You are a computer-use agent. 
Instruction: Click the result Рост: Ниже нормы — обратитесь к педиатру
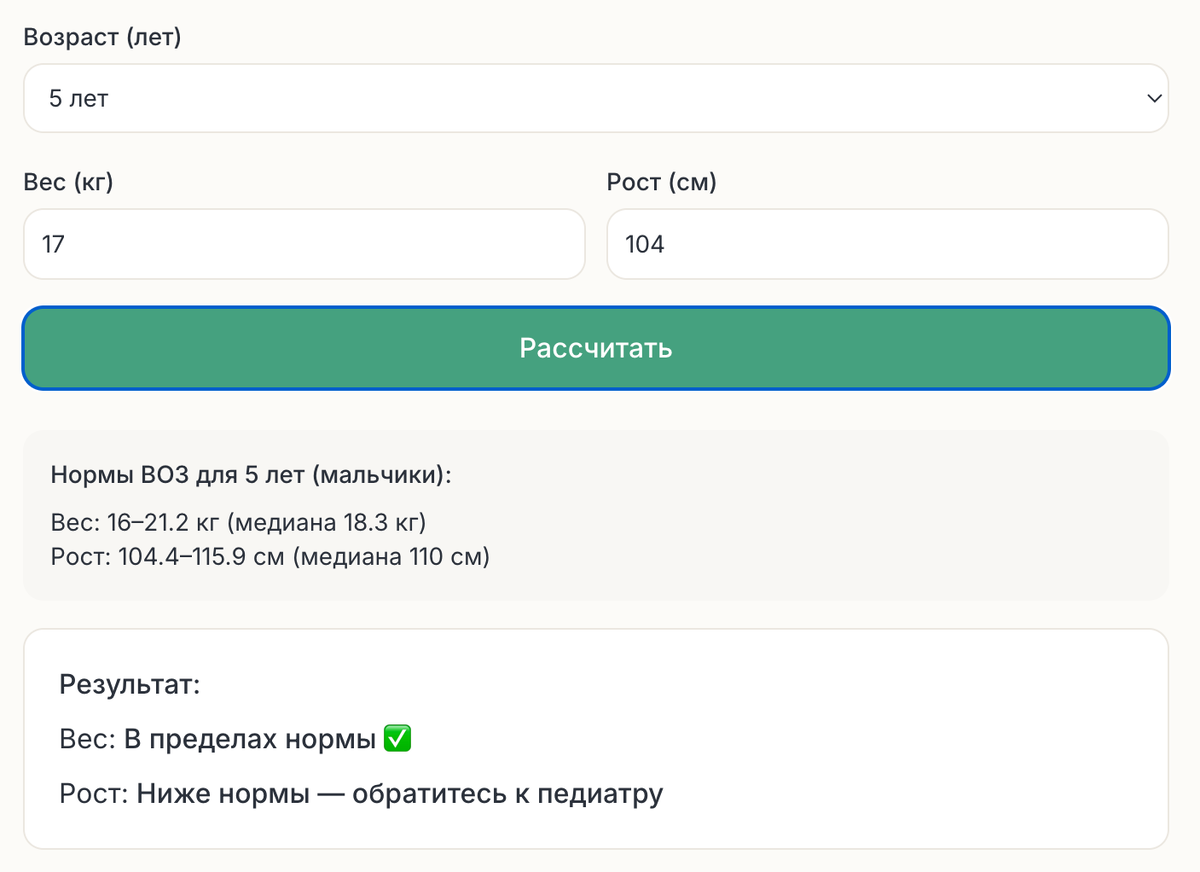[361, 795]
